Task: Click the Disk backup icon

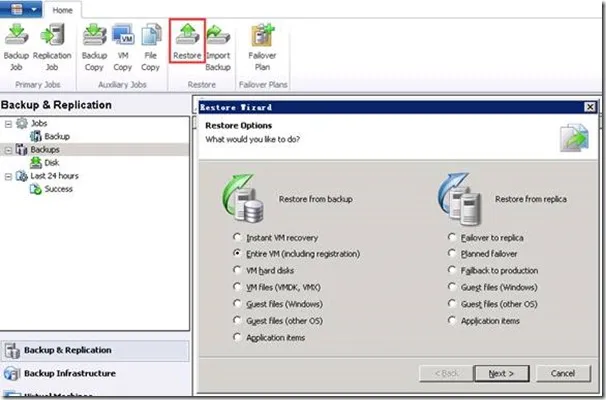Action: click(36, 163)
